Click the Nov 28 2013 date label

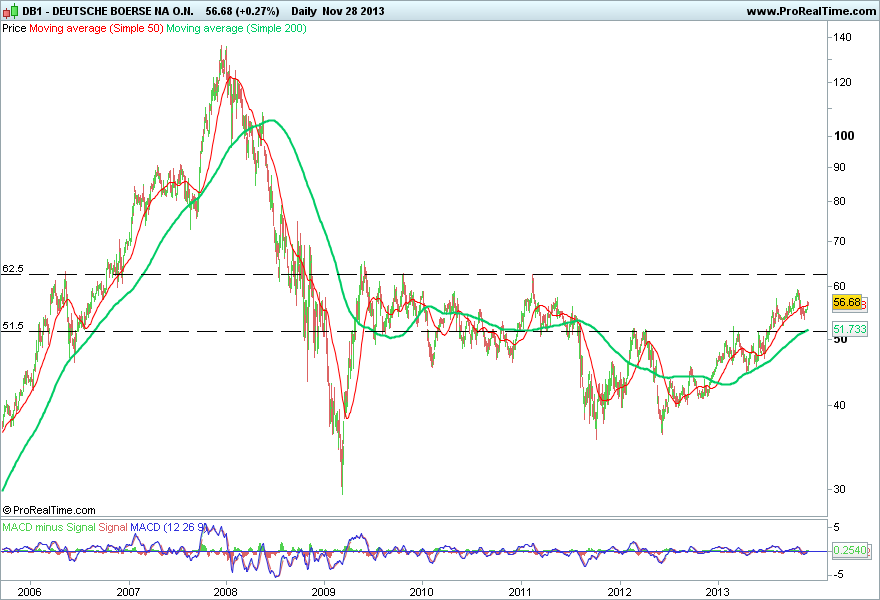[x=353, y=11]
